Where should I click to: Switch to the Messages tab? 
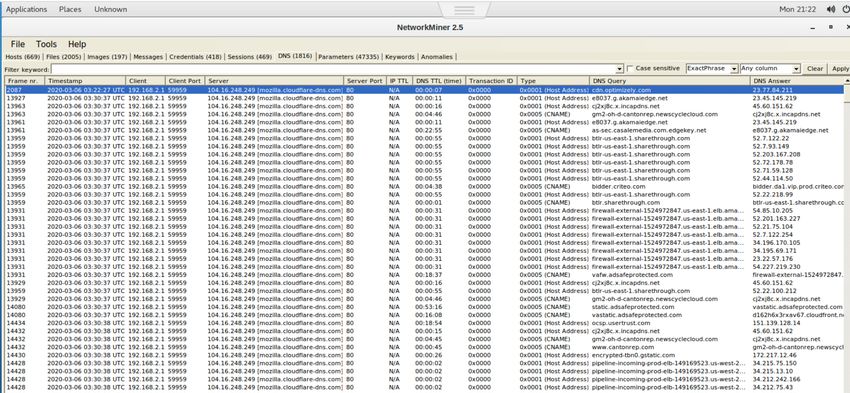[148, 56]
